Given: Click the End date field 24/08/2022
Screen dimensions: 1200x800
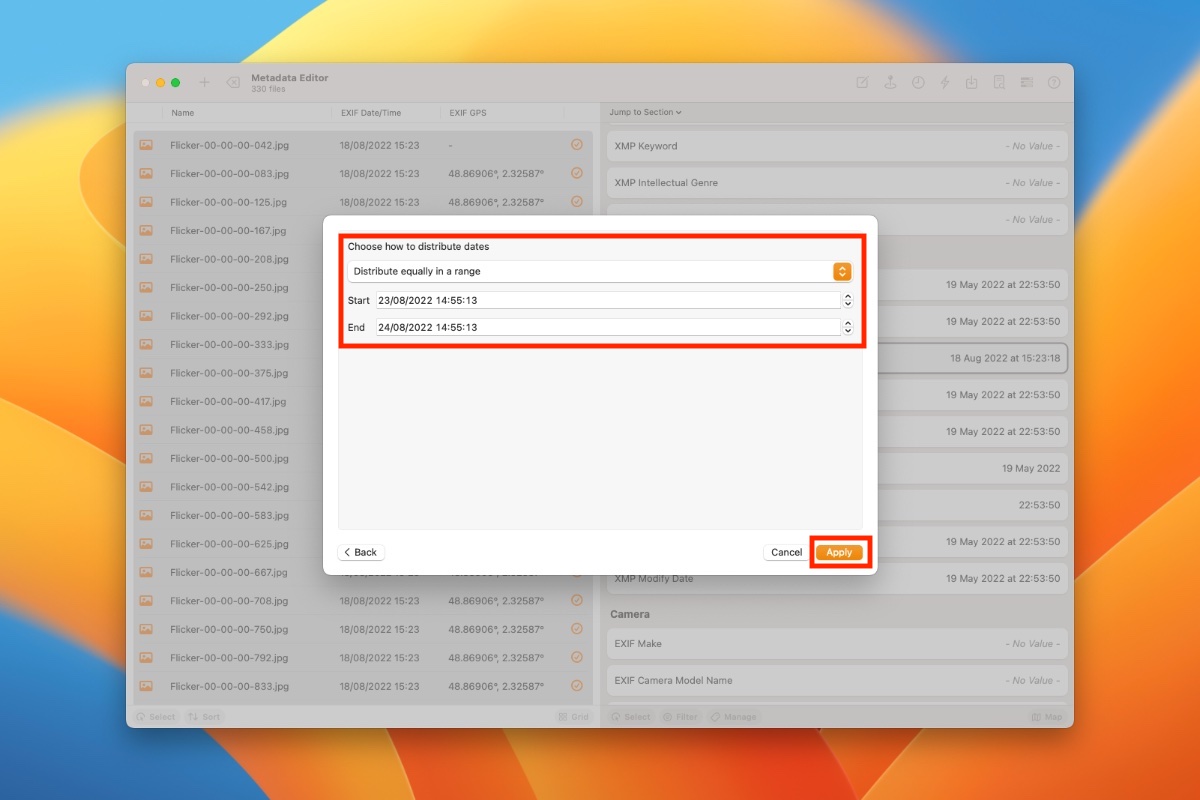Looking at the screenshot, I should point(608,327).
